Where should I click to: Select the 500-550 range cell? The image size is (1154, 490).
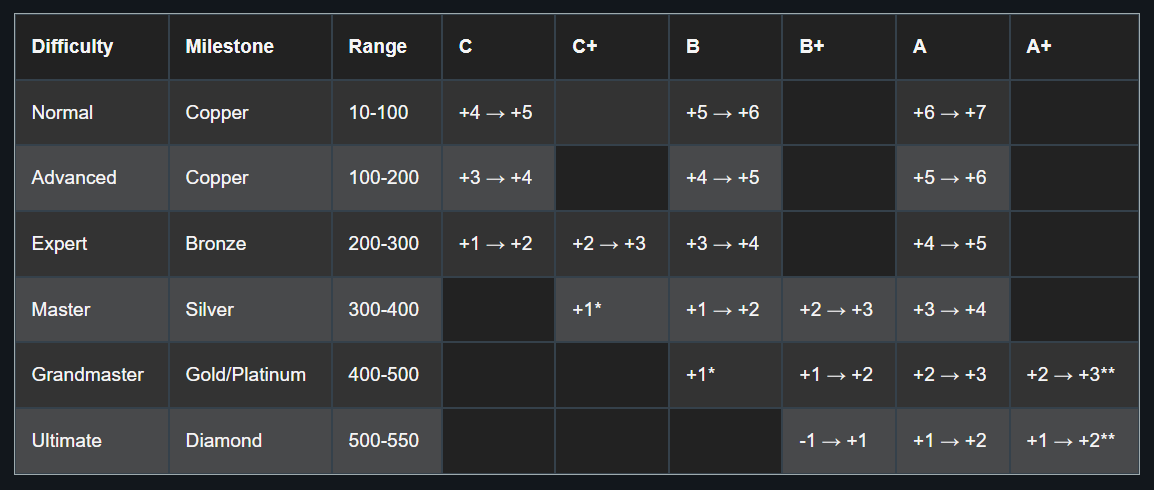pyautogui.click(x=383, y=440)
